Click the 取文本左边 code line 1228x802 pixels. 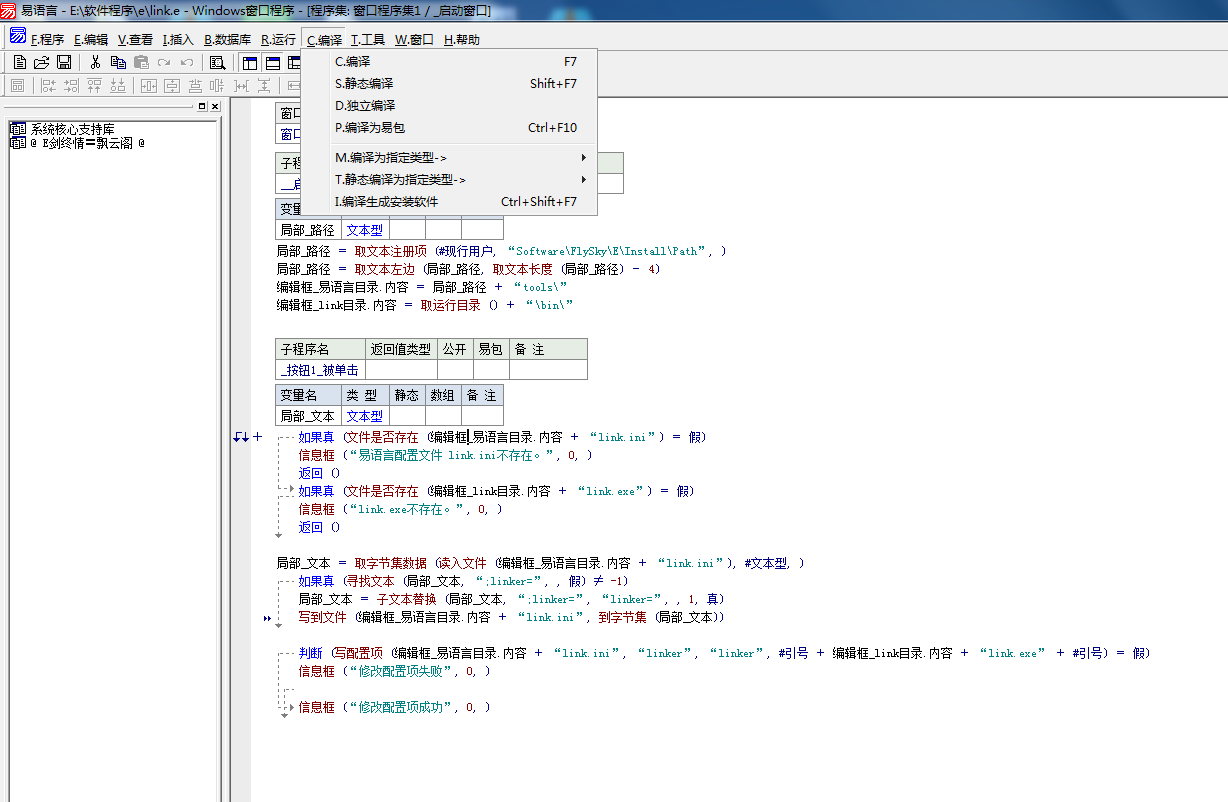(x=468, y=269)
